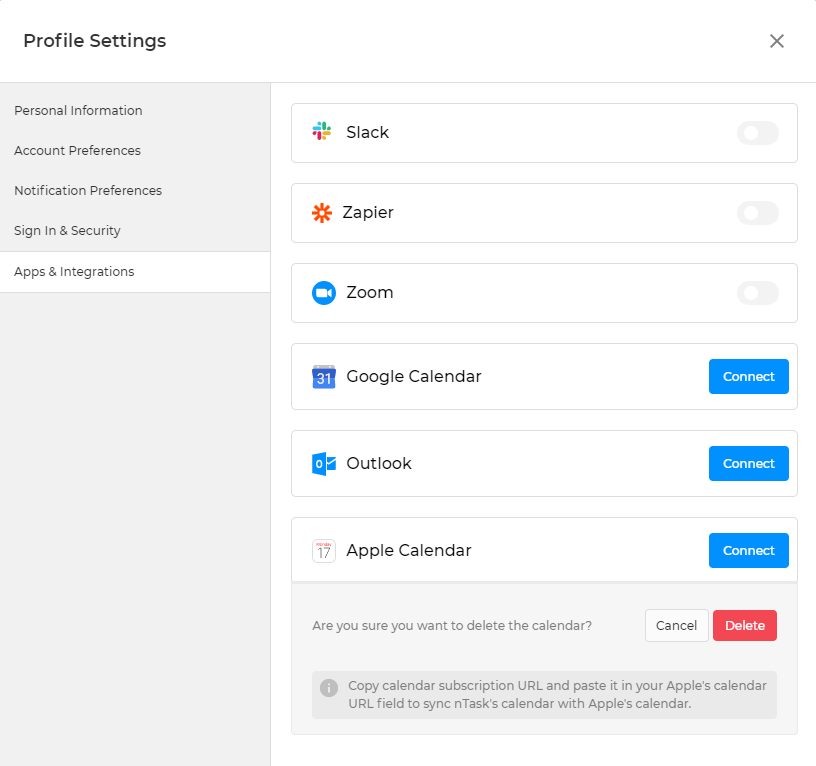Click the Outlook envelope icon
Image resolution: width=816 pixels, height=766 pixels.
pos(323,464)
